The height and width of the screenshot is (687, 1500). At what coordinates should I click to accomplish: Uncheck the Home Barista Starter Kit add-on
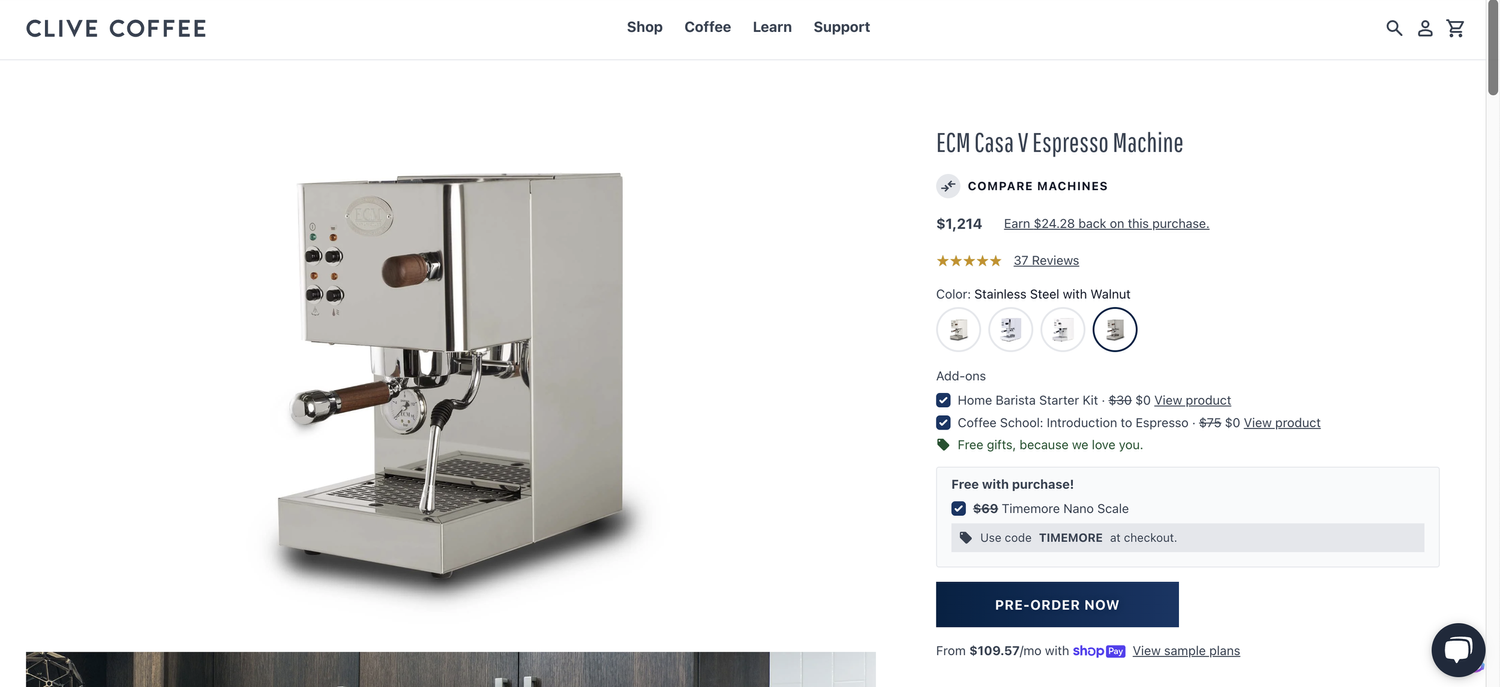tap(943, 400)
